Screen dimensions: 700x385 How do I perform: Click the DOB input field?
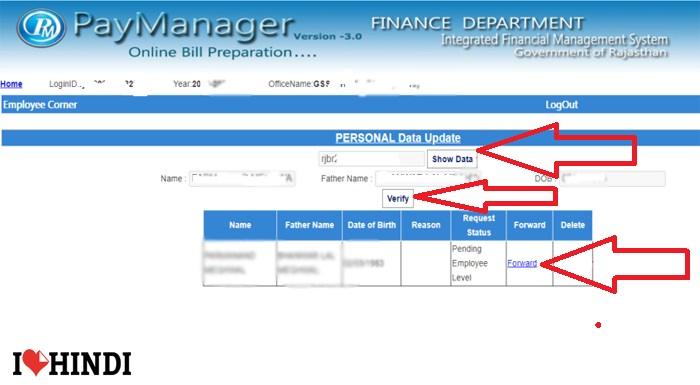(612, 179)
